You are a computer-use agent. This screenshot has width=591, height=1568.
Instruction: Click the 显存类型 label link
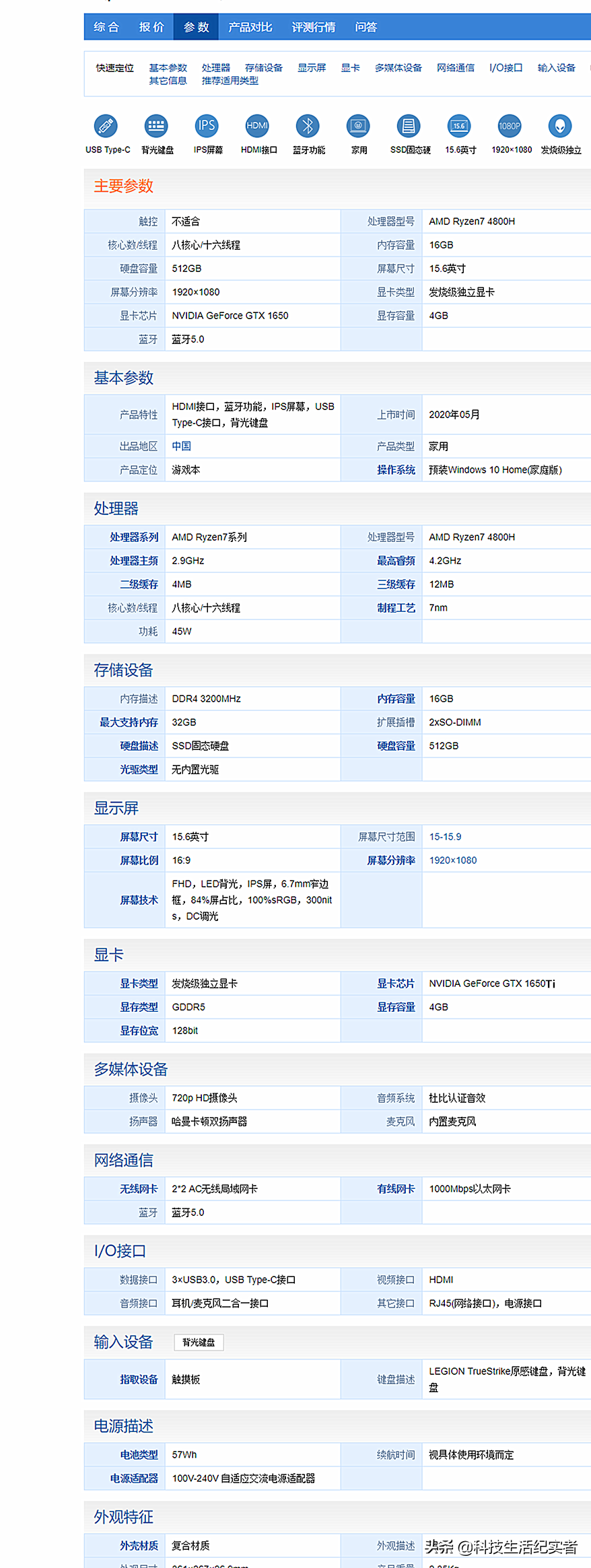click(x=139, y=1007)
